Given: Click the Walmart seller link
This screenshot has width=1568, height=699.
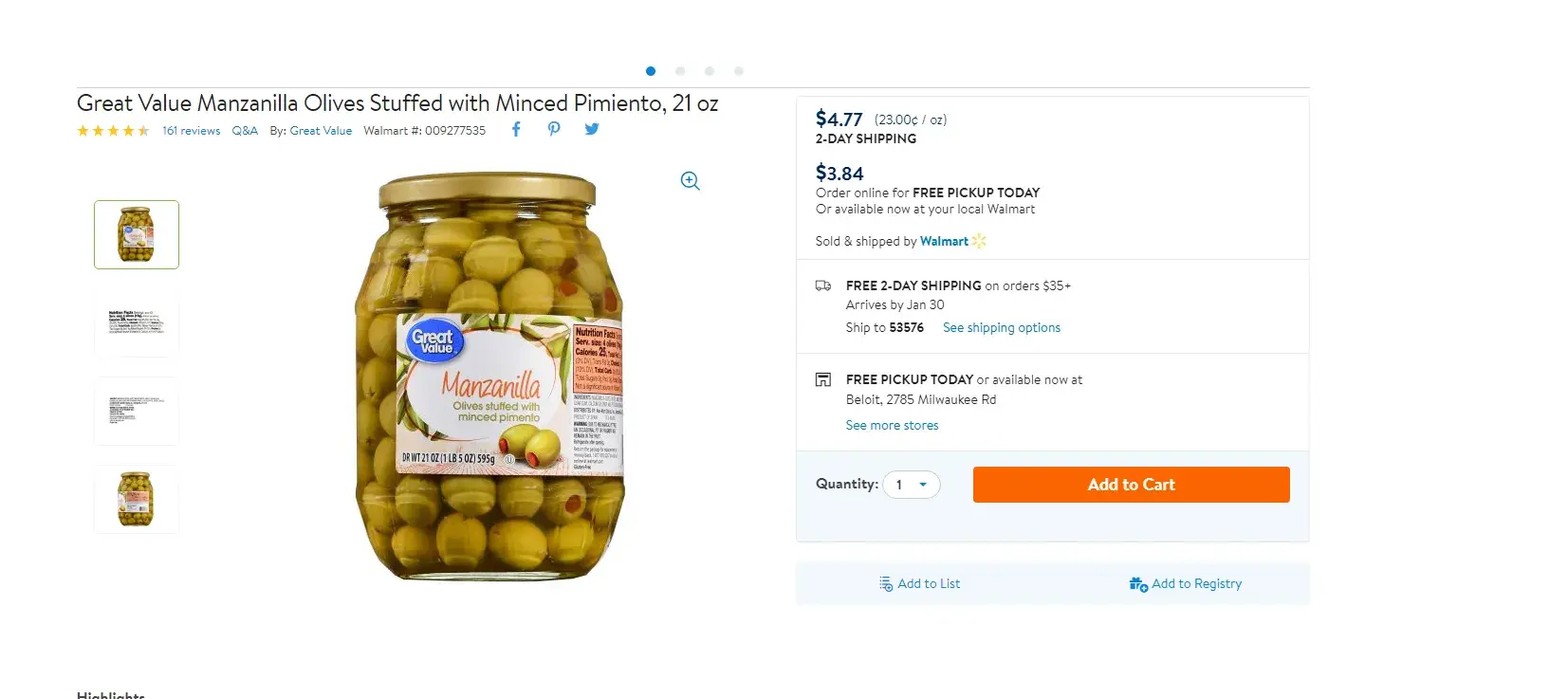Looking at the screenshot, I should tap(944, 242).
